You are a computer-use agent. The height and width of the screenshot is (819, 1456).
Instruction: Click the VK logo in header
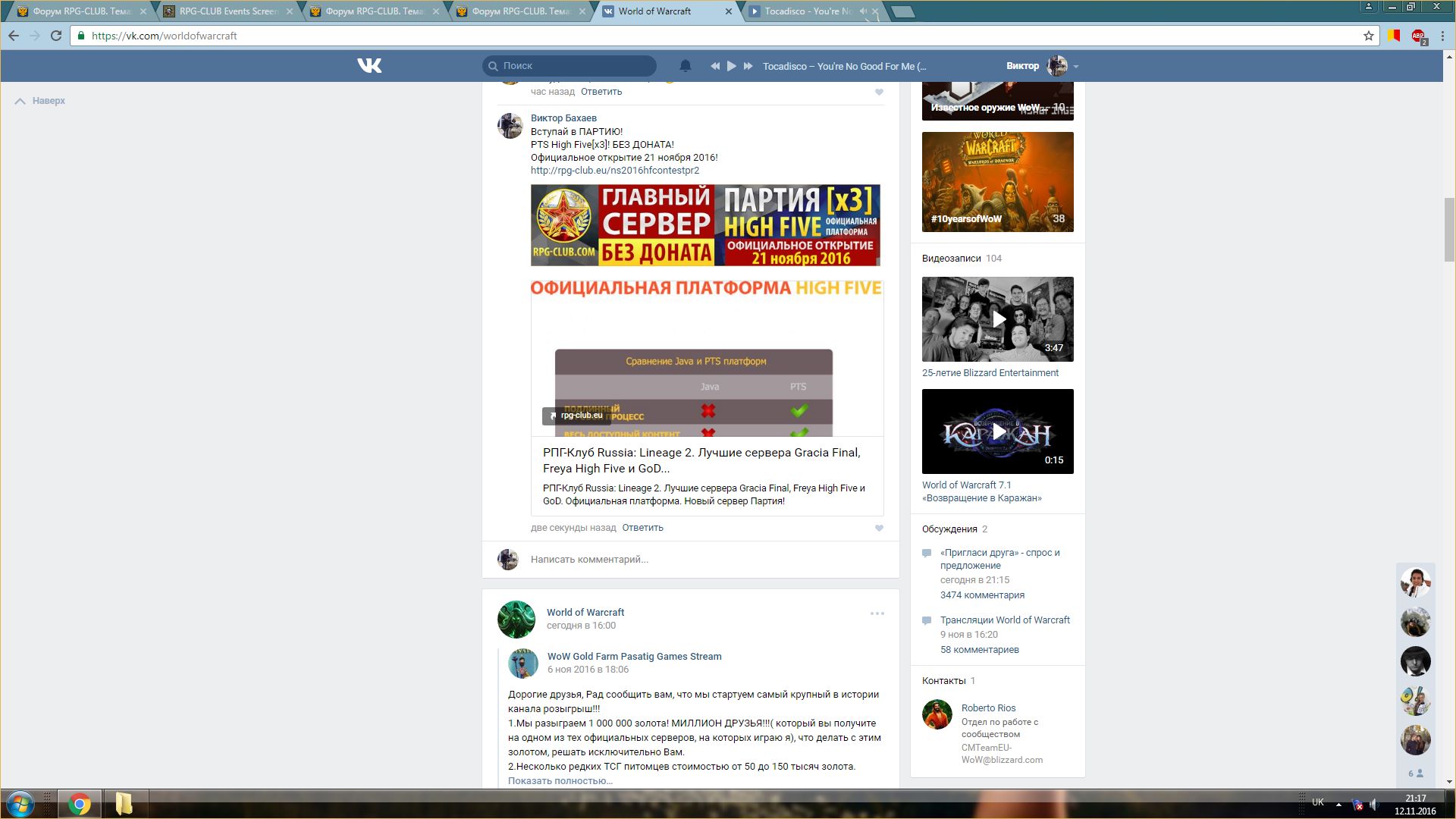369,66
